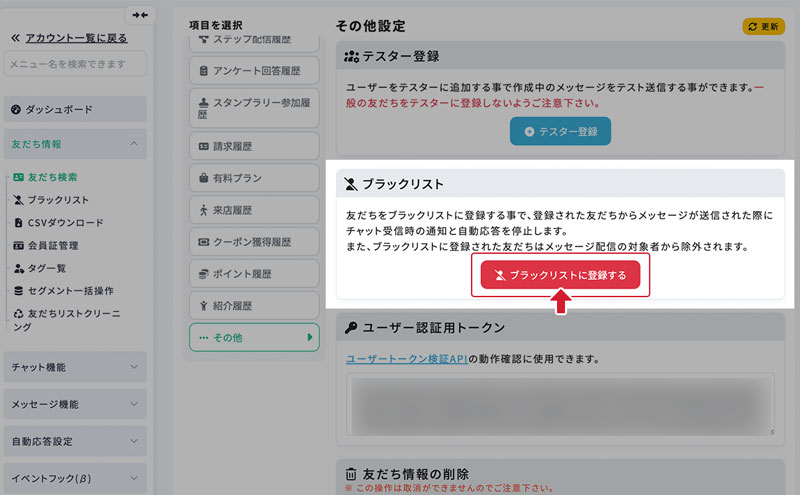Image resolution: width=800 pixels, height=495 pixels.
Task: Click the テスター登録 button
Action: pyautogui.click(x=560, y=131)
